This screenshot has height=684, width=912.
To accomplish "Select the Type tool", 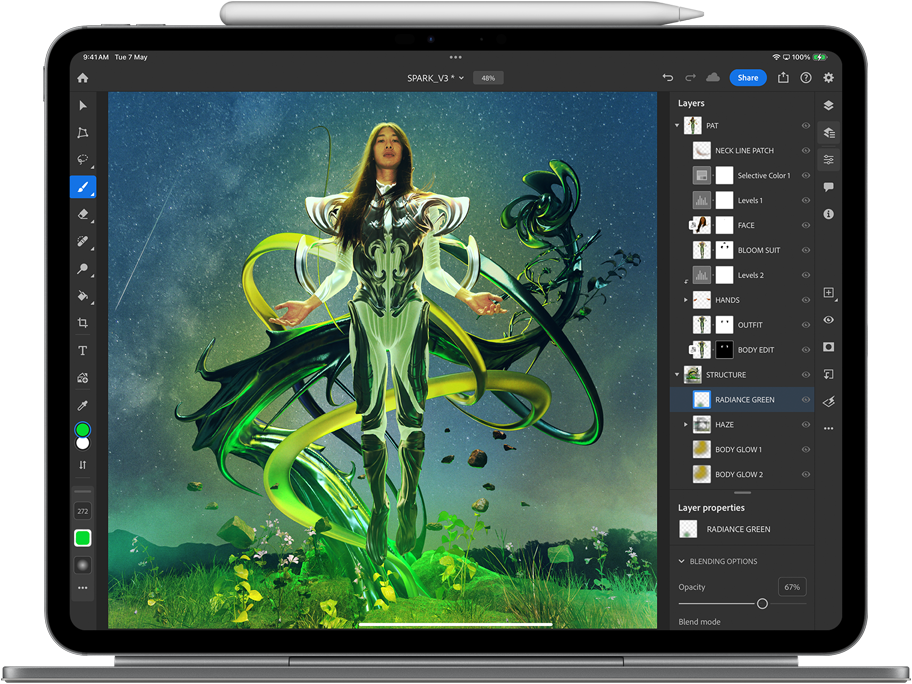I will [83, 351].
